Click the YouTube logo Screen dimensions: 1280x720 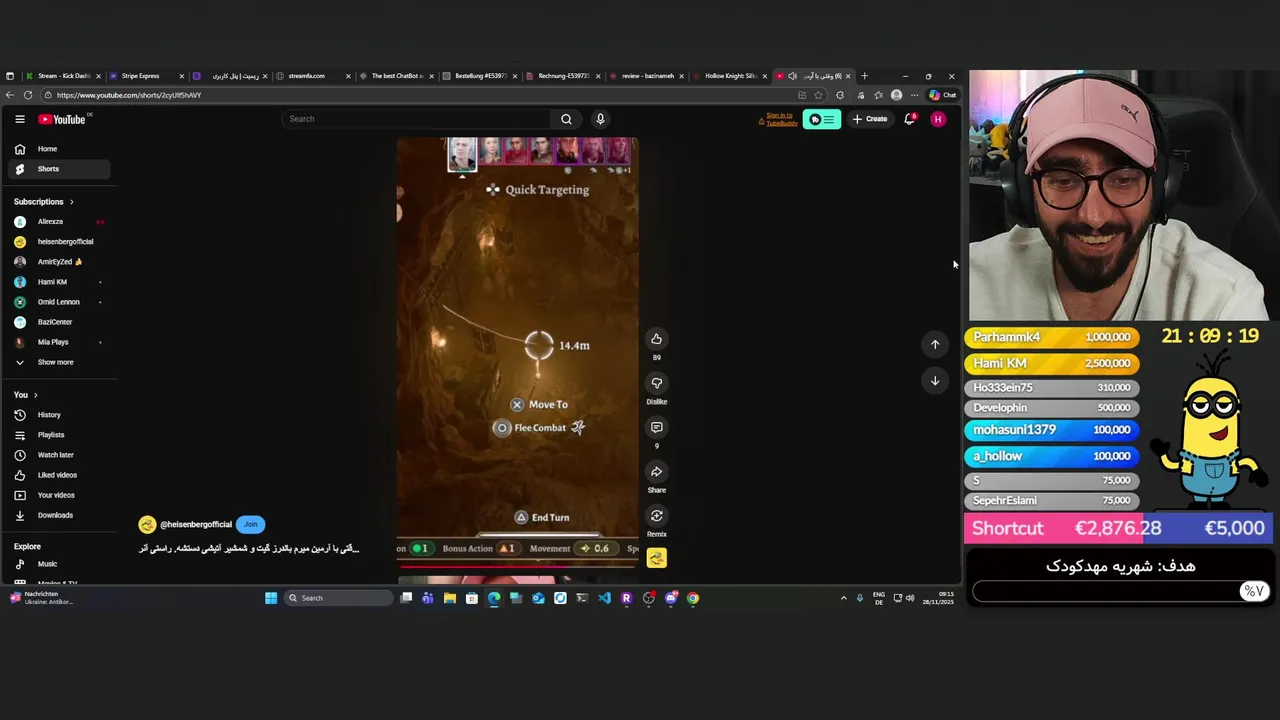pos(62,119)
